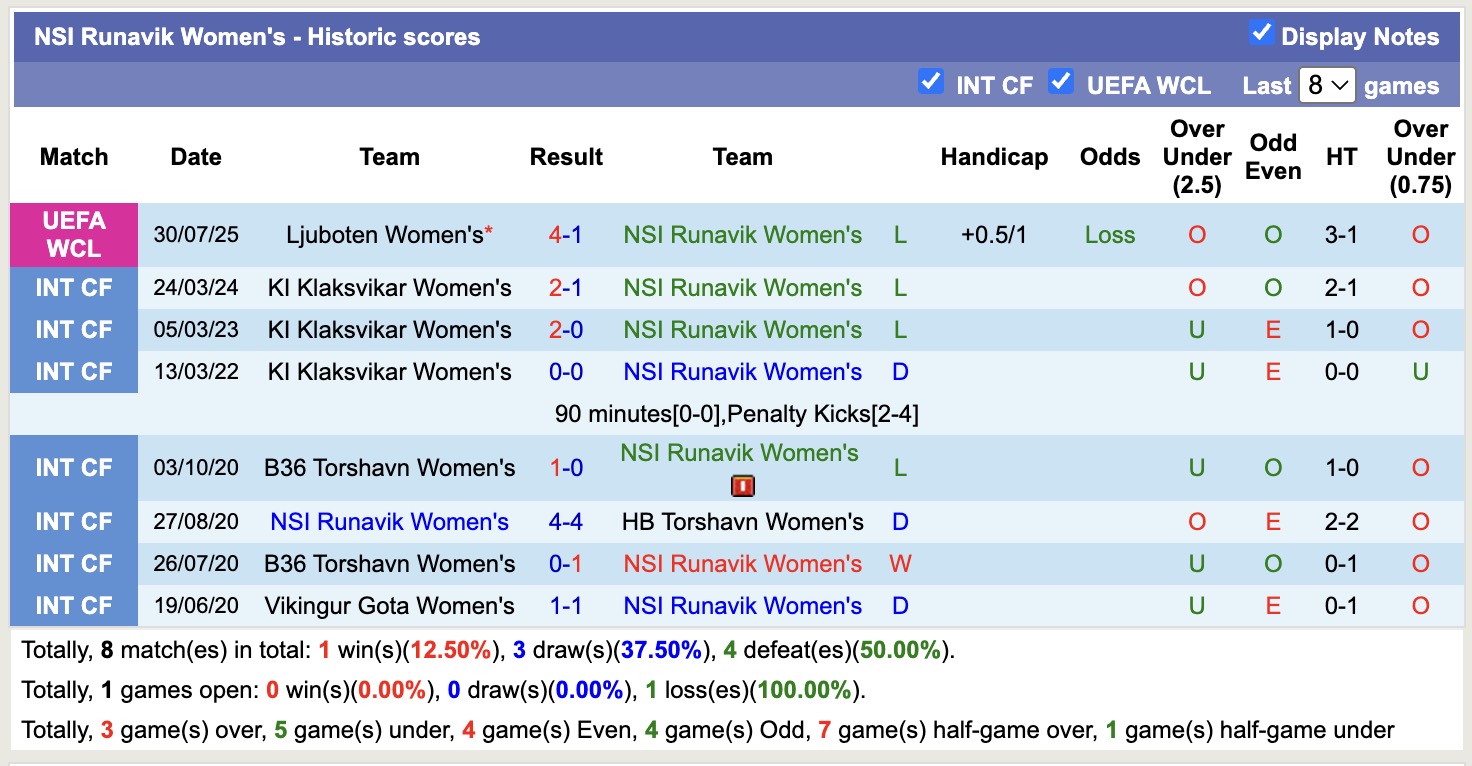Open the NSI Runavik Women's team link

click(742, 235)
